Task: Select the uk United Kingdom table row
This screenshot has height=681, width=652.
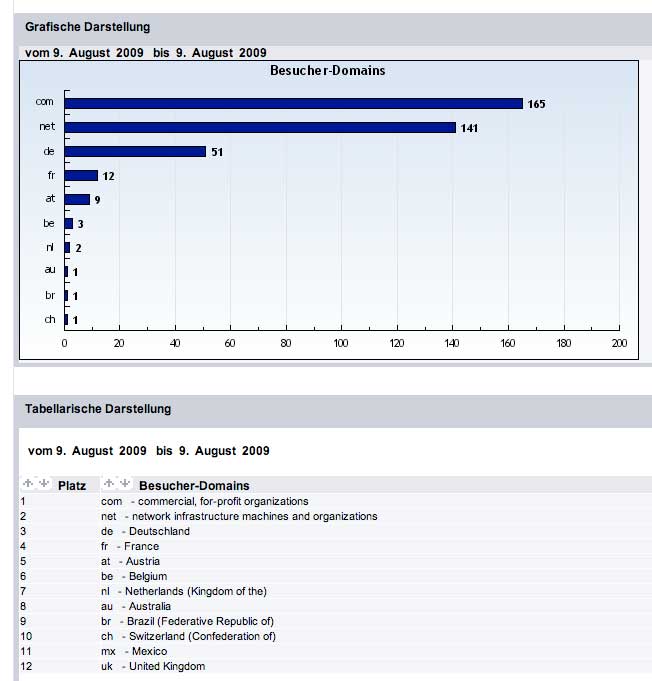Action: pyautogui.click(x=153, y=666)
